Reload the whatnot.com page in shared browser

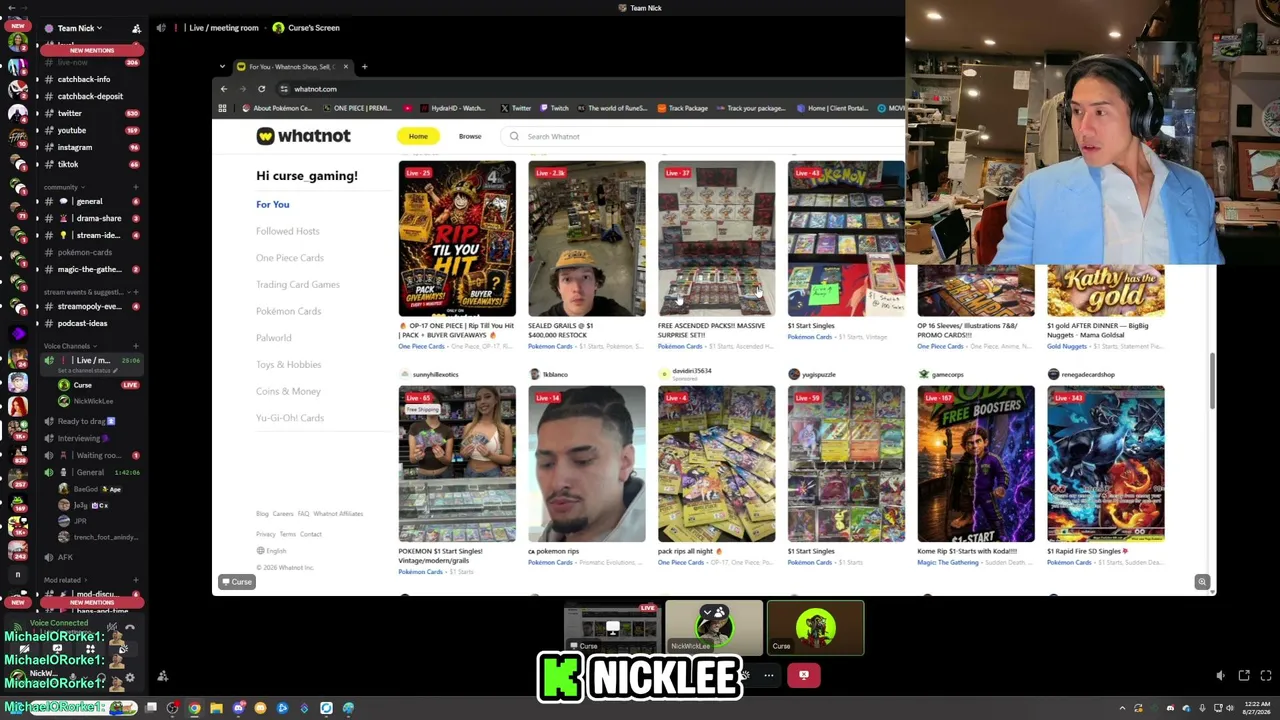click(x=261, y=89)
